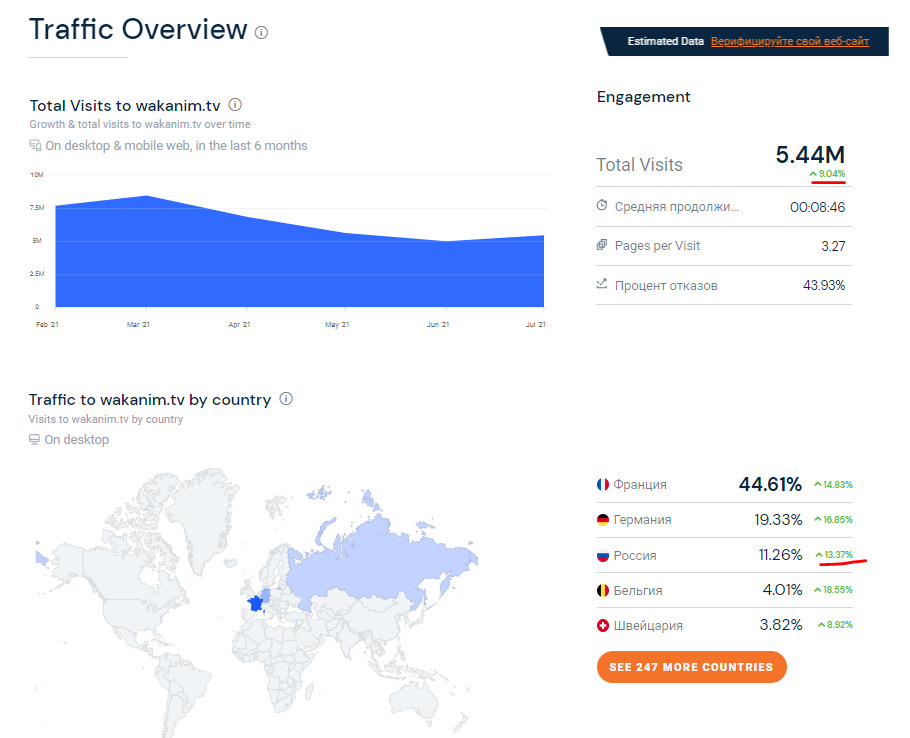
Task: Click the Belgian flag icon
Action: click(603, 591)
